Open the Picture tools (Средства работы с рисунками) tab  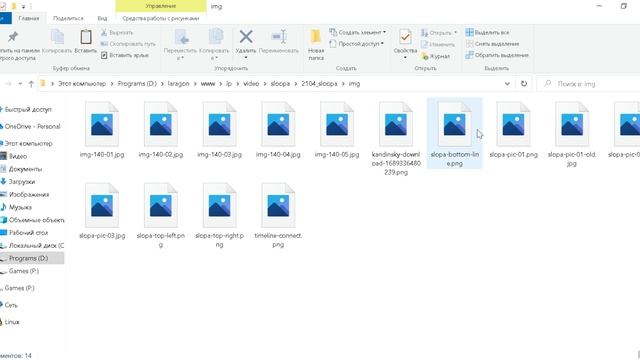(x=160, y=18)
